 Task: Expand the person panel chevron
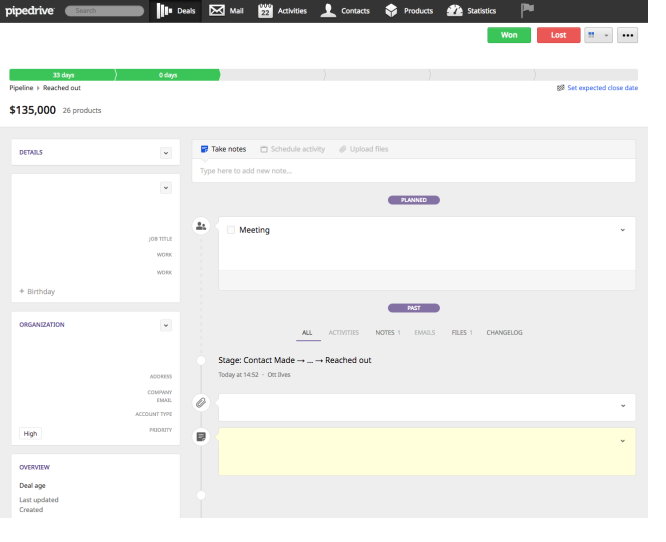166,188
